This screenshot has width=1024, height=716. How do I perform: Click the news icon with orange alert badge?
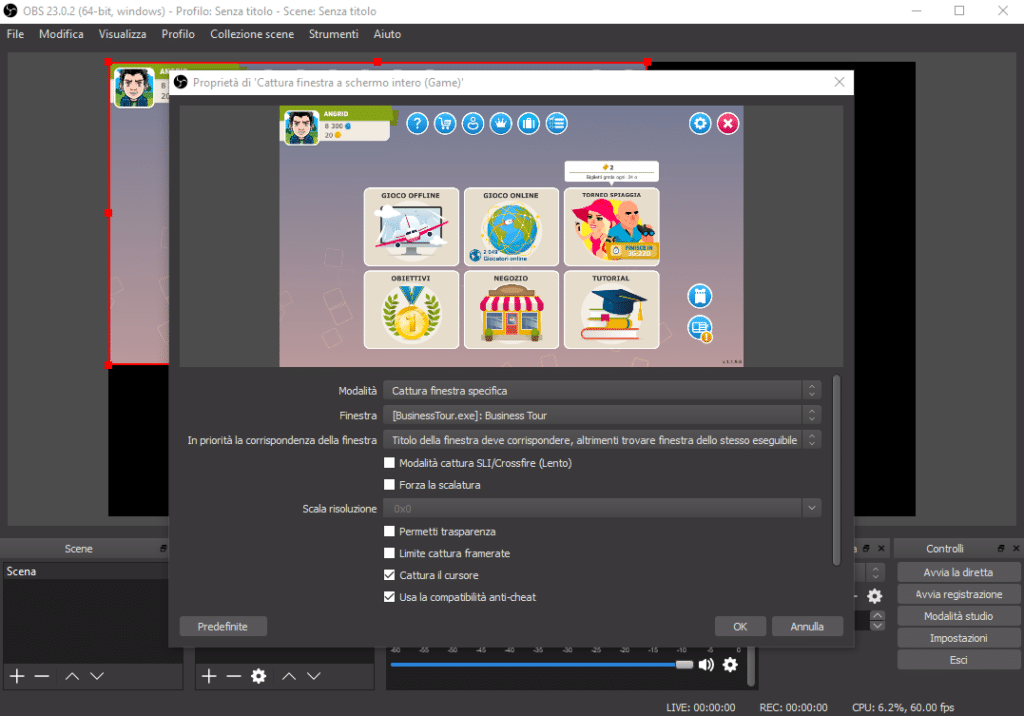700,328
